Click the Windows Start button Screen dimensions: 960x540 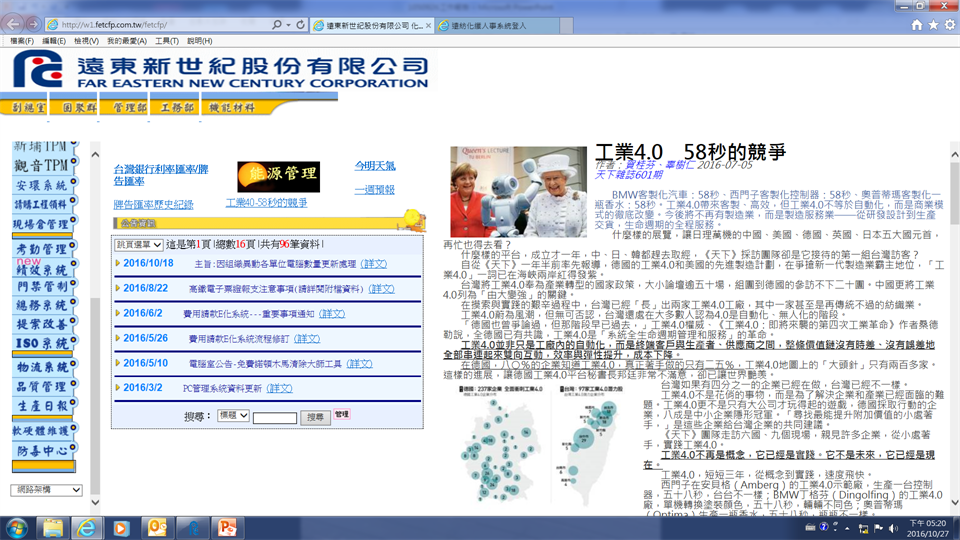coord(19,526)
